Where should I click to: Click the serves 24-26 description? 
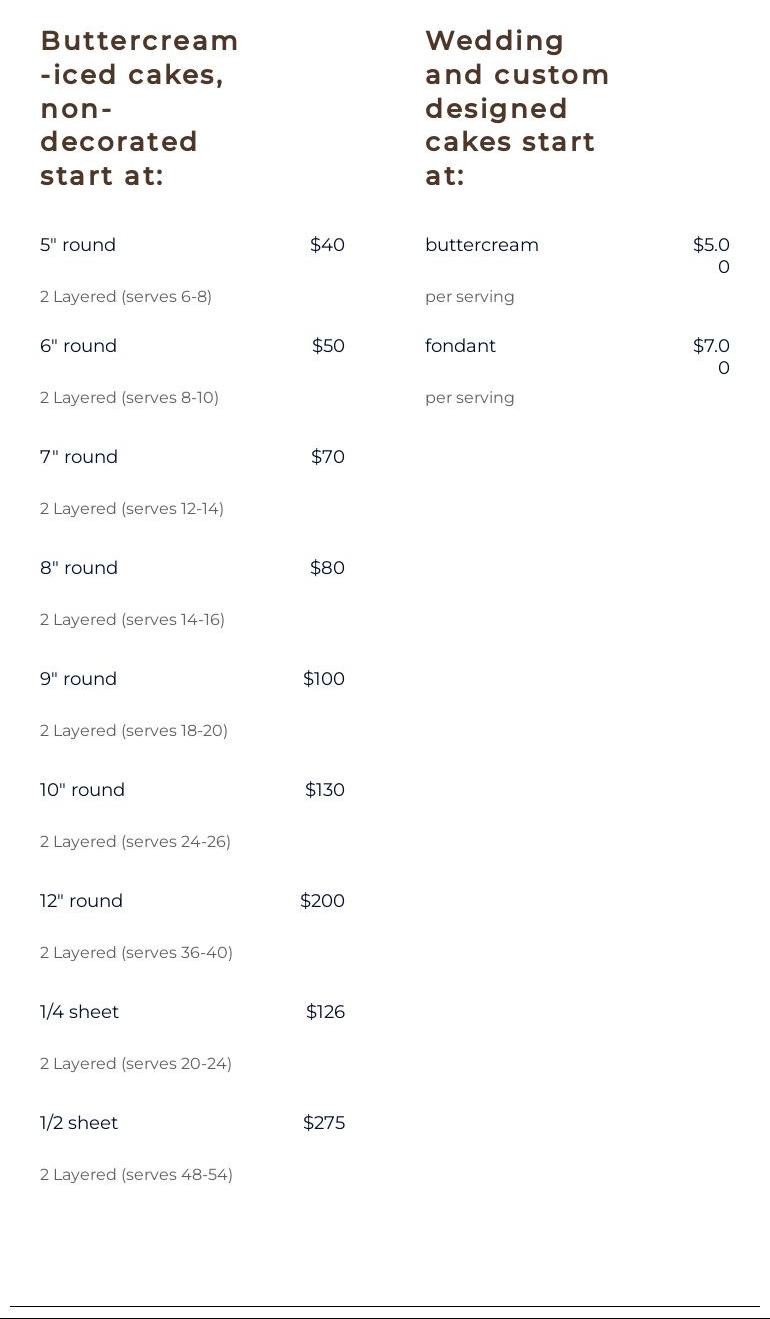tap(135, 842)
